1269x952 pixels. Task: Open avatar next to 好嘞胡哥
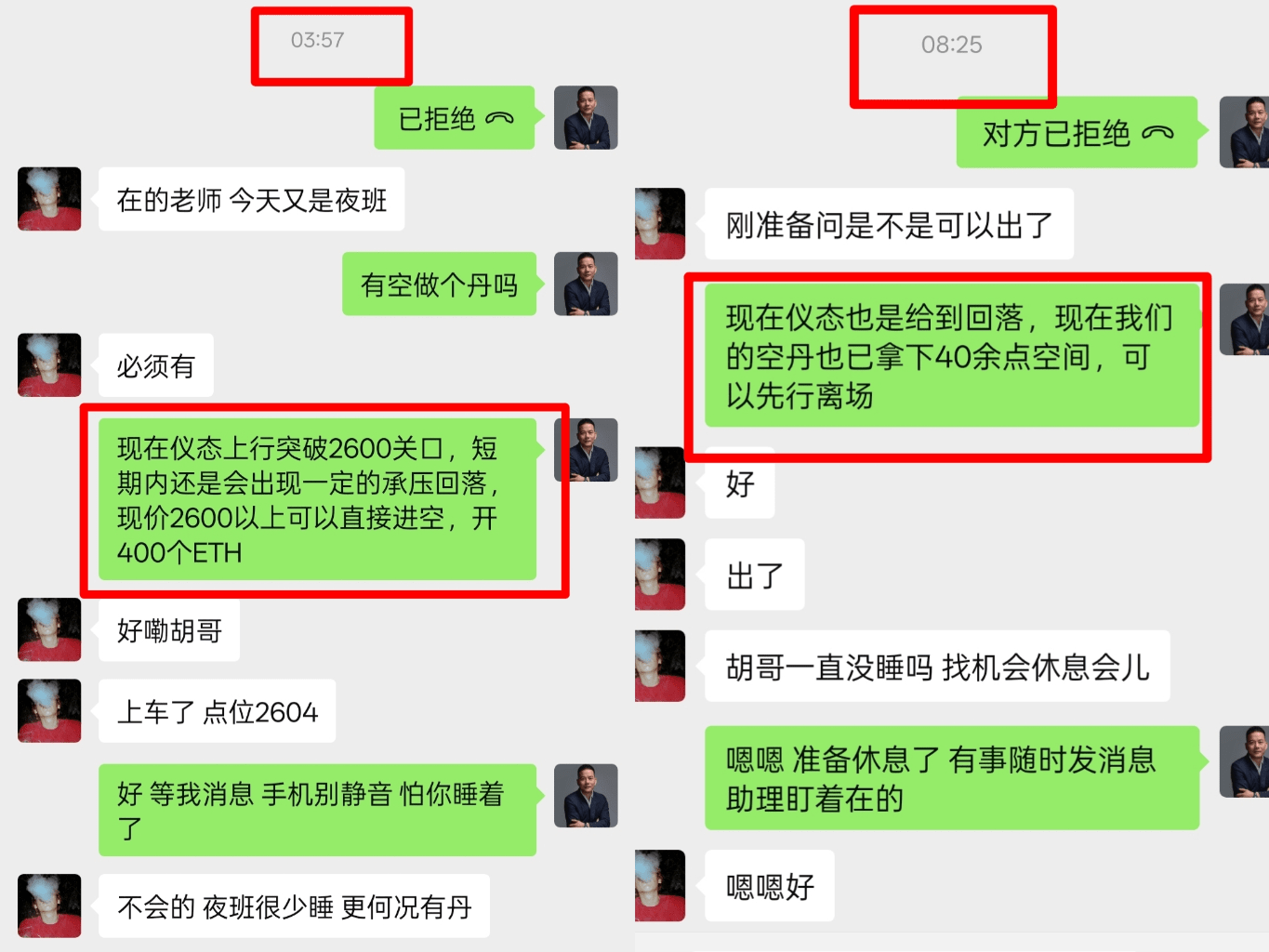[x=49, y=629]
